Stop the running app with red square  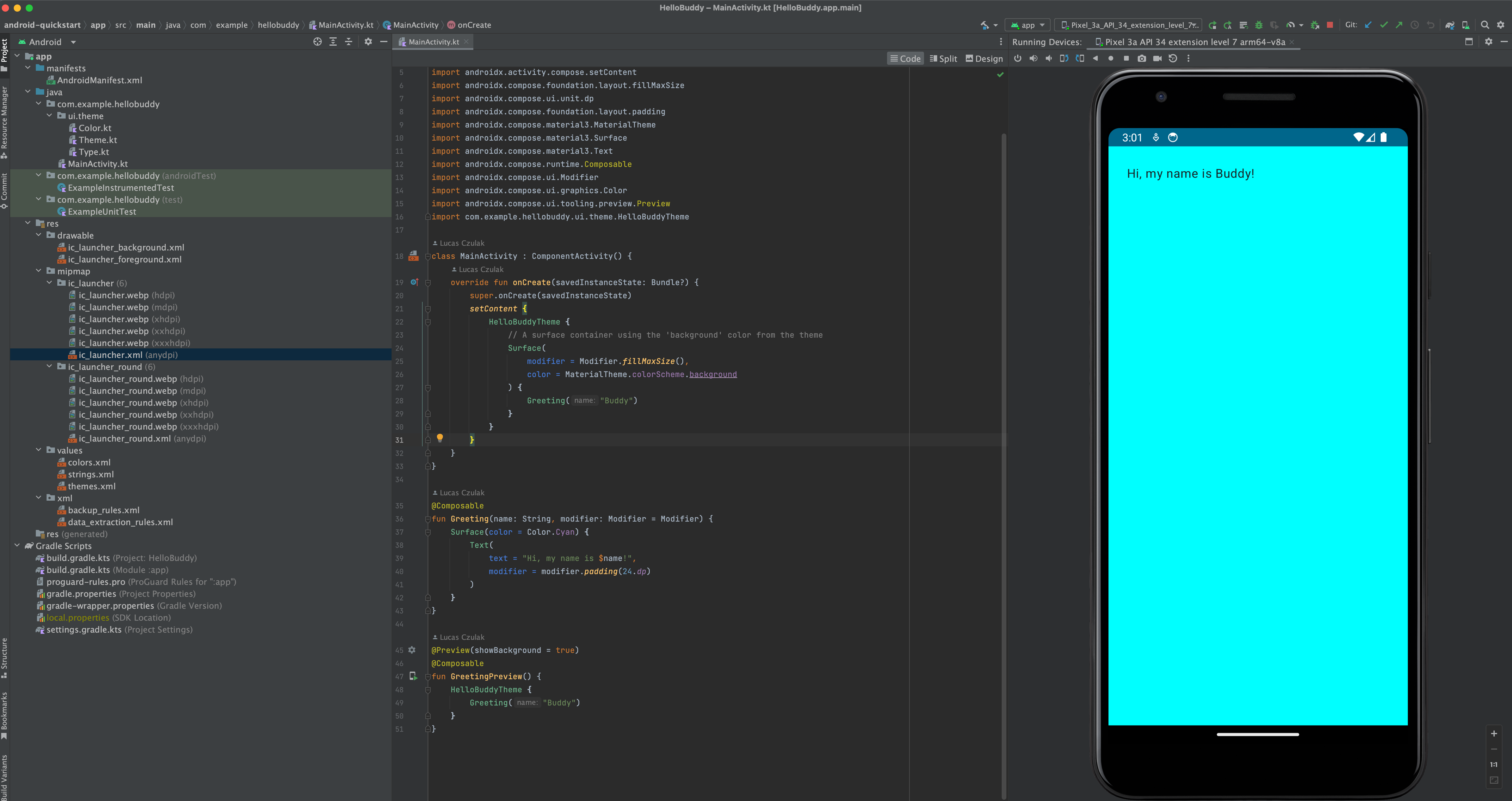(1330, 25)
